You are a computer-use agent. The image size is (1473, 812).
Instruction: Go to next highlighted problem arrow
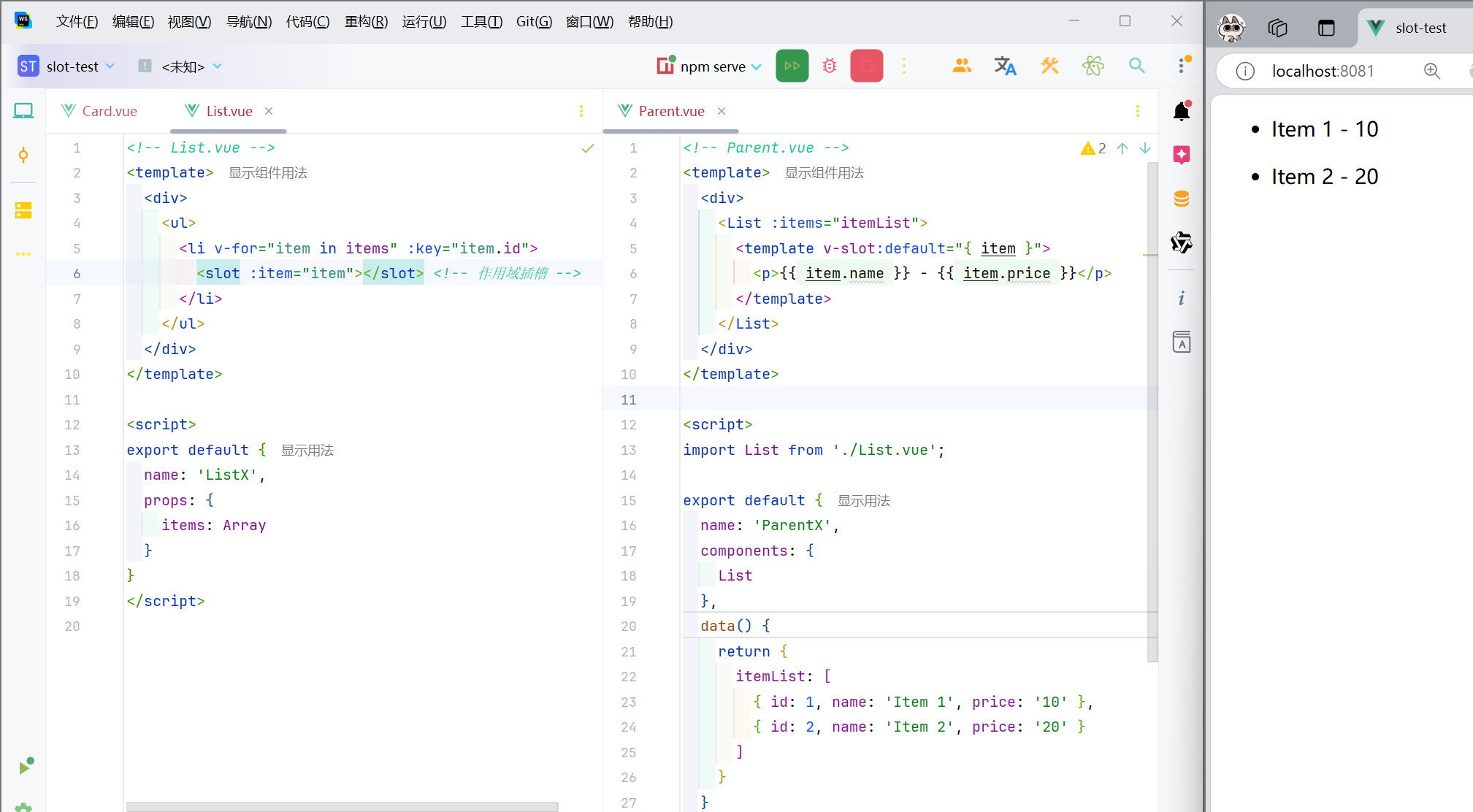tap(1145, 148)
